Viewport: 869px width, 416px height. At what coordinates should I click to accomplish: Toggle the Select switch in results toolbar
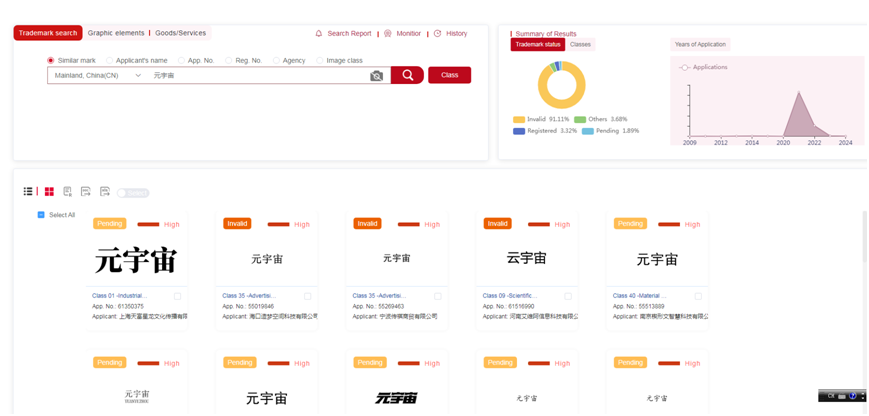(133, 192)
